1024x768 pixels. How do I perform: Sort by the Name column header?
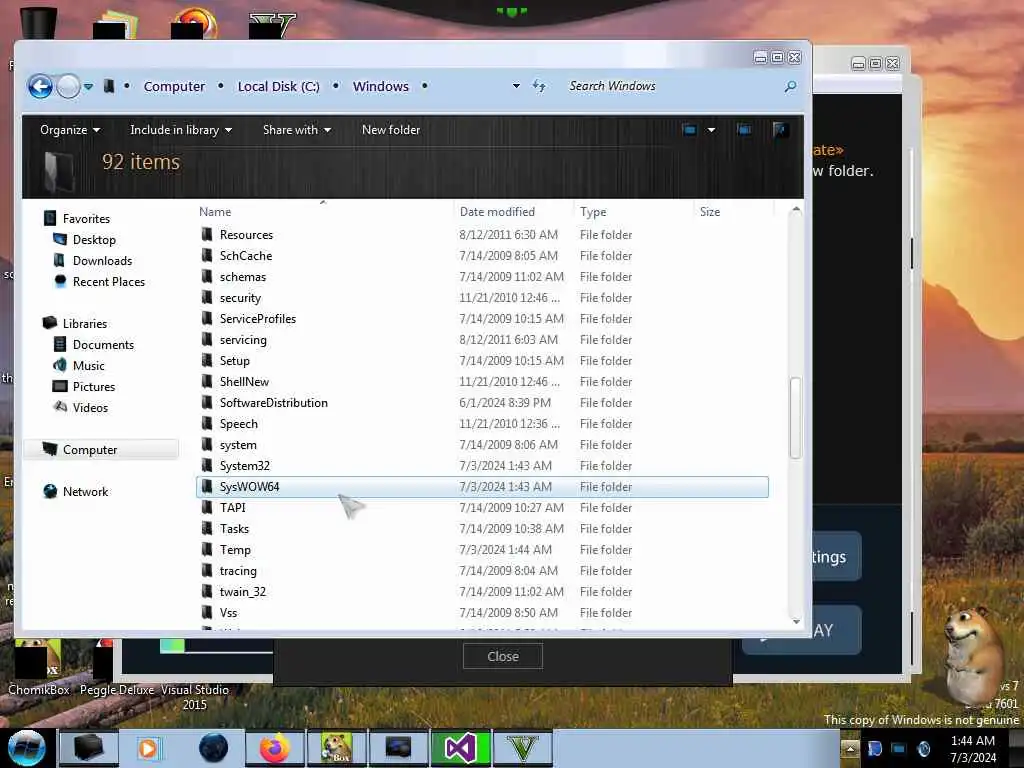[215, 212]
